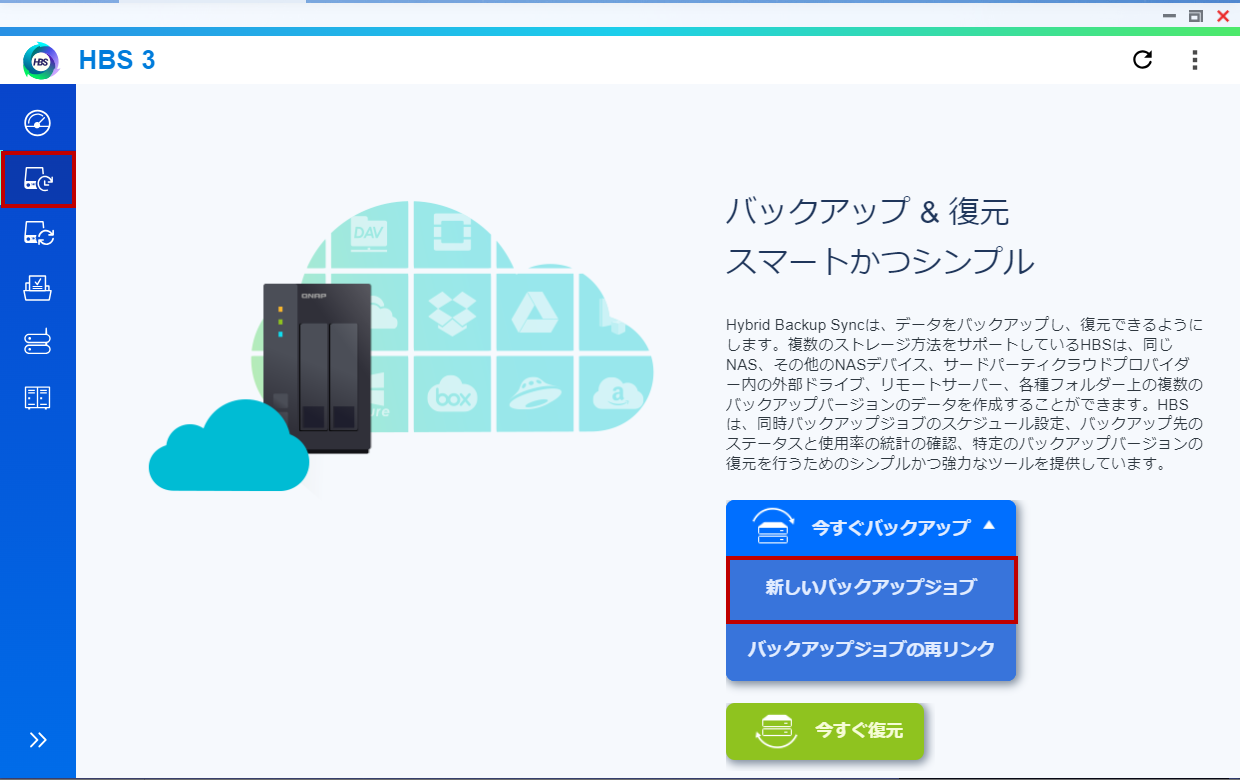Choose 新しいバックアップジョブ menu item
1240x780 pixels.
[x=871, y=589]
